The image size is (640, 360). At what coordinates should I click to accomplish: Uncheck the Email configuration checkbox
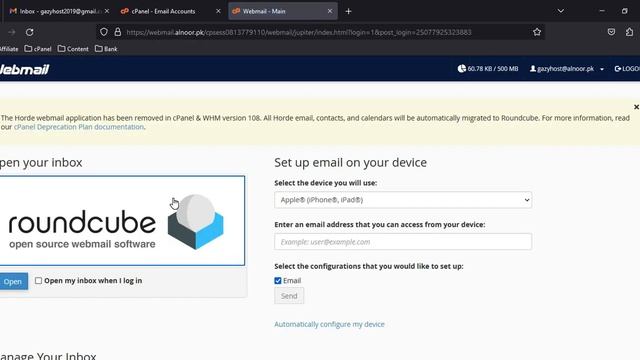(278, 281)
